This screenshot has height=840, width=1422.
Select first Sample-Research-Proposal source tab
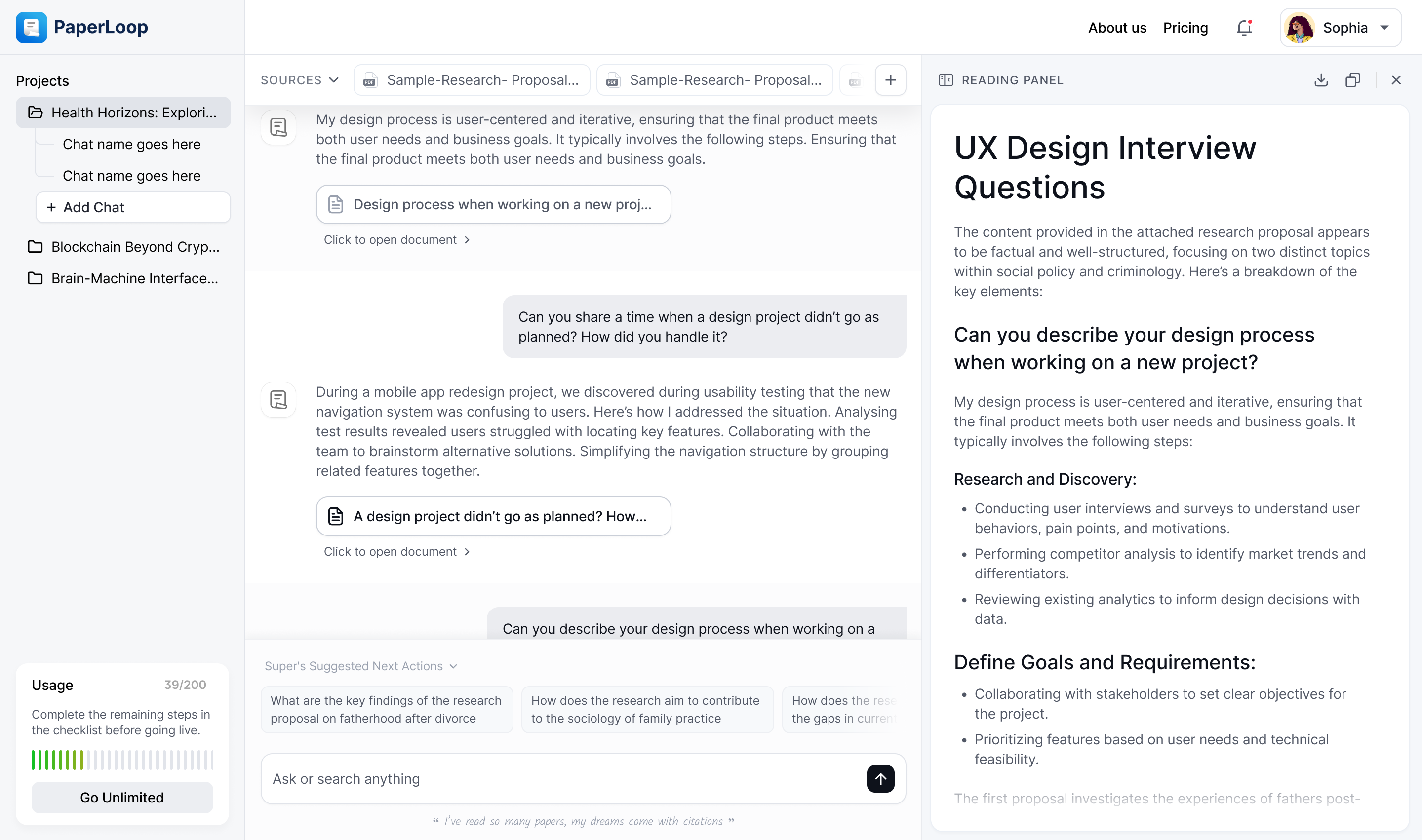click(x=472, y=80)
